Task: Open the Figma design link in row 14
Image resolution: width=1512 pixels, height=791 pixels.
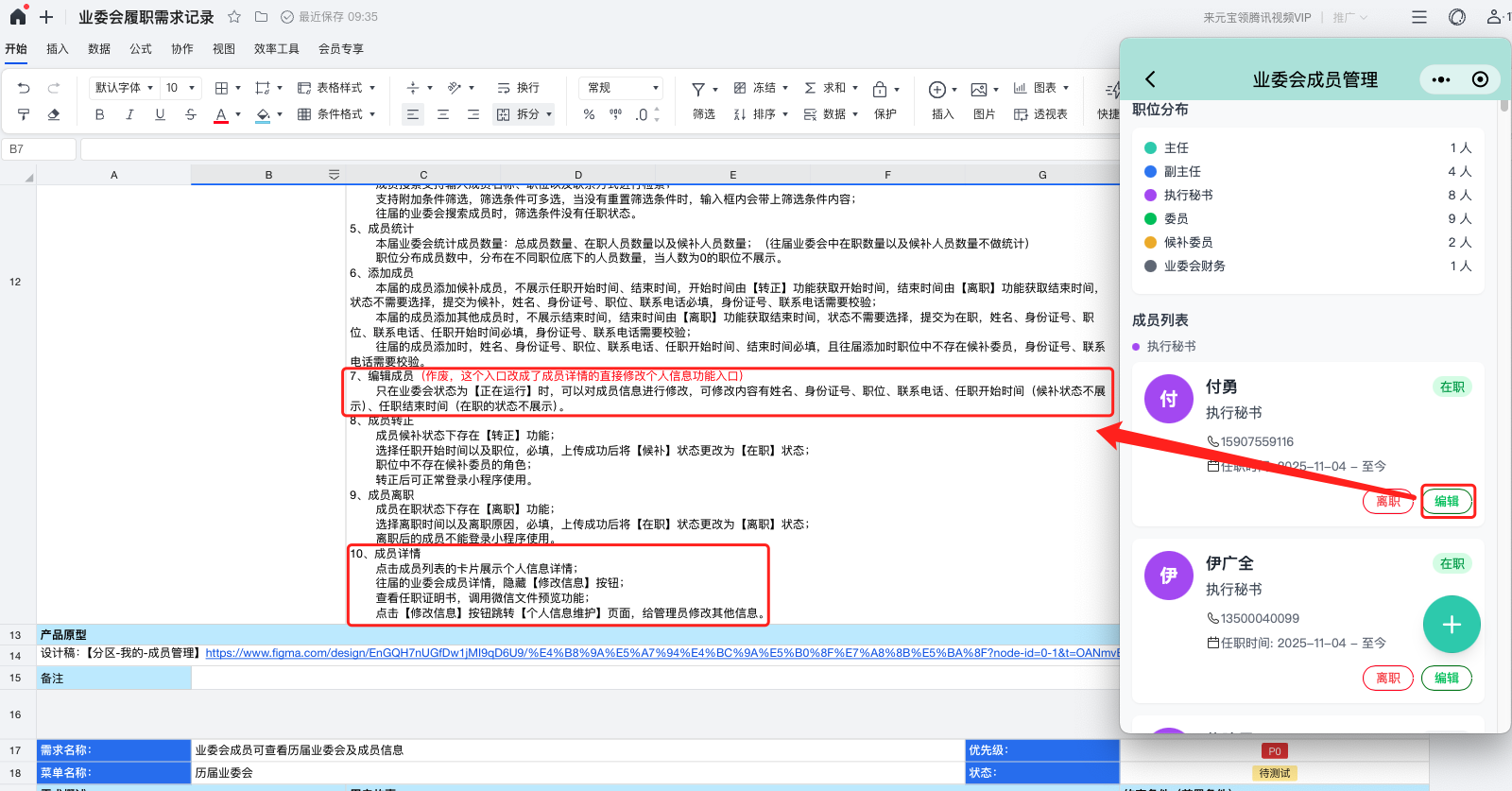Action: 661,653
